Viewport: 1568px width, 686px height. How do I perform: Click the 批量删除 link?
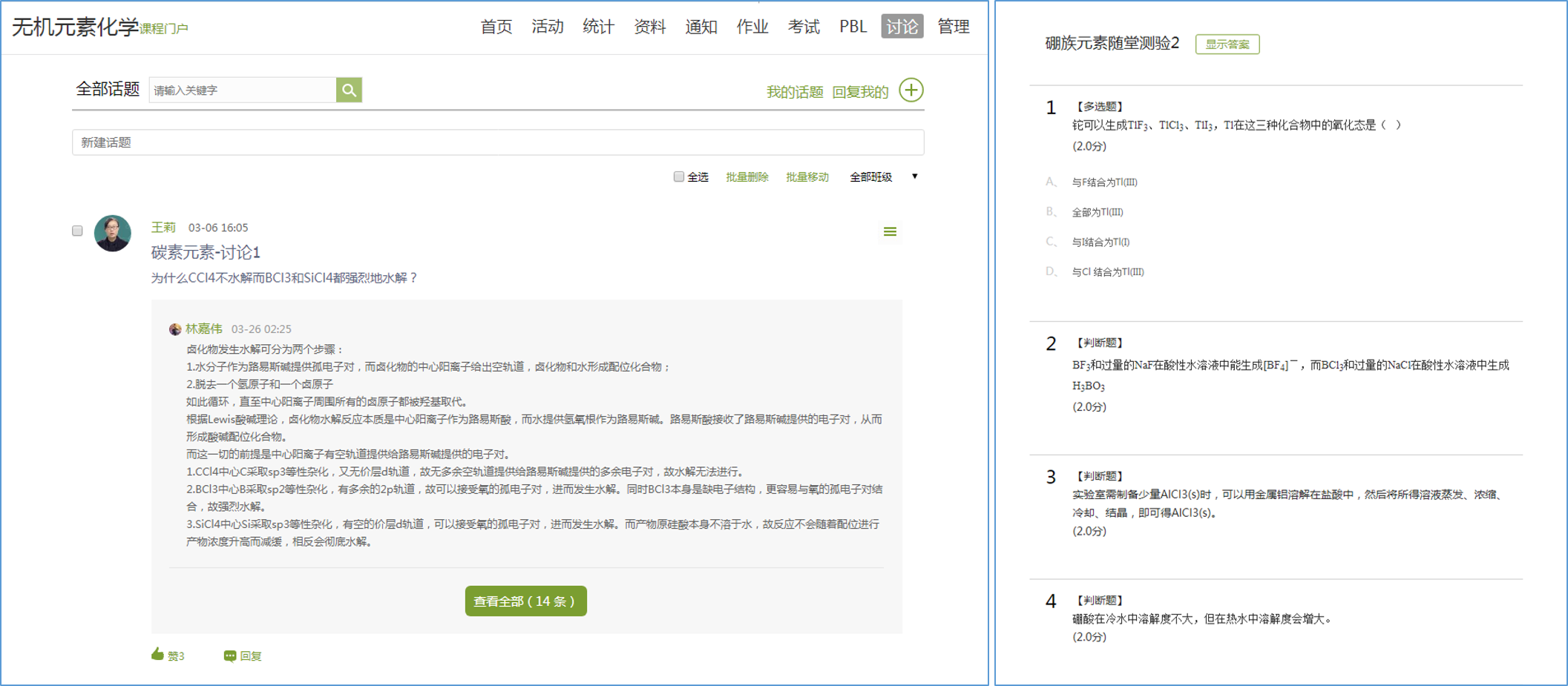(x=747, y=177)
